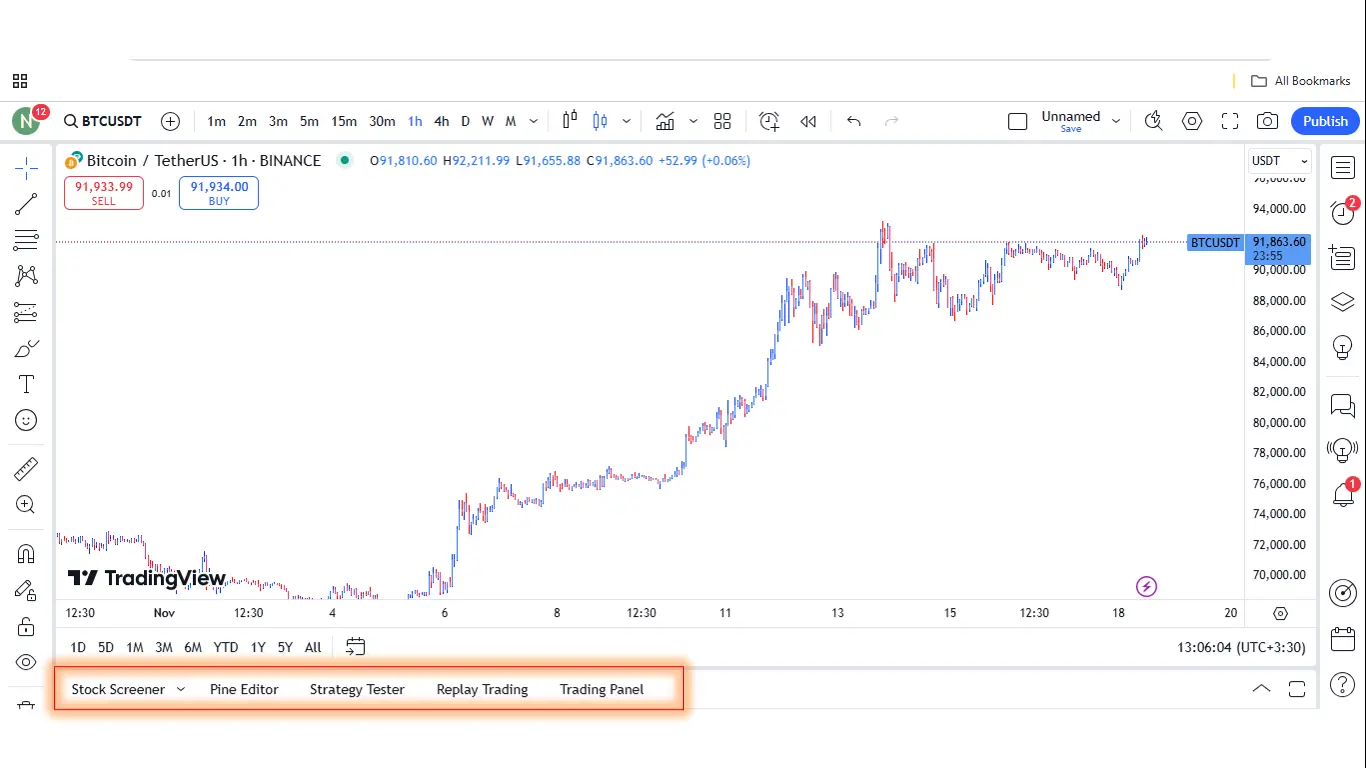Open chart settings hexagon icon
This screenshot has height=768, width=1366.
(x=1192, y=121)
